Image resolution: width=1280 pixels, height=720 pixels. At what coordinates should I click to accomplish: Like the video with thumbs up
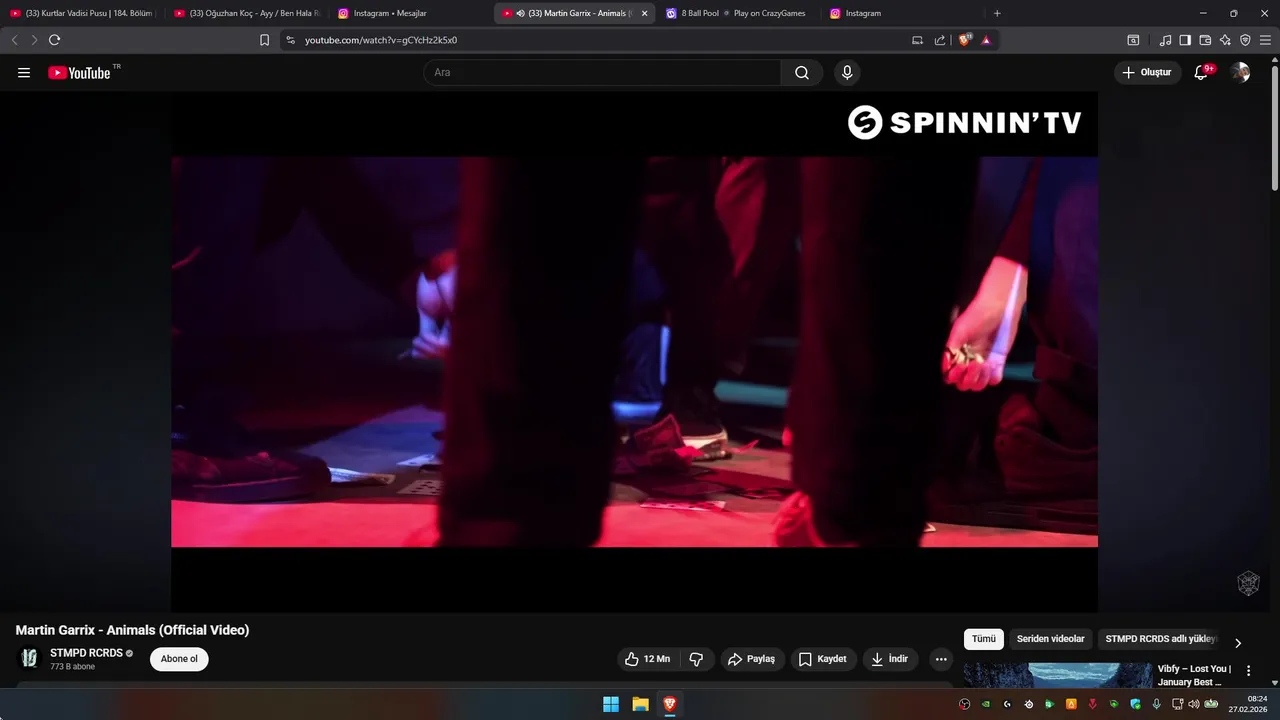click(x=647, y=659)
